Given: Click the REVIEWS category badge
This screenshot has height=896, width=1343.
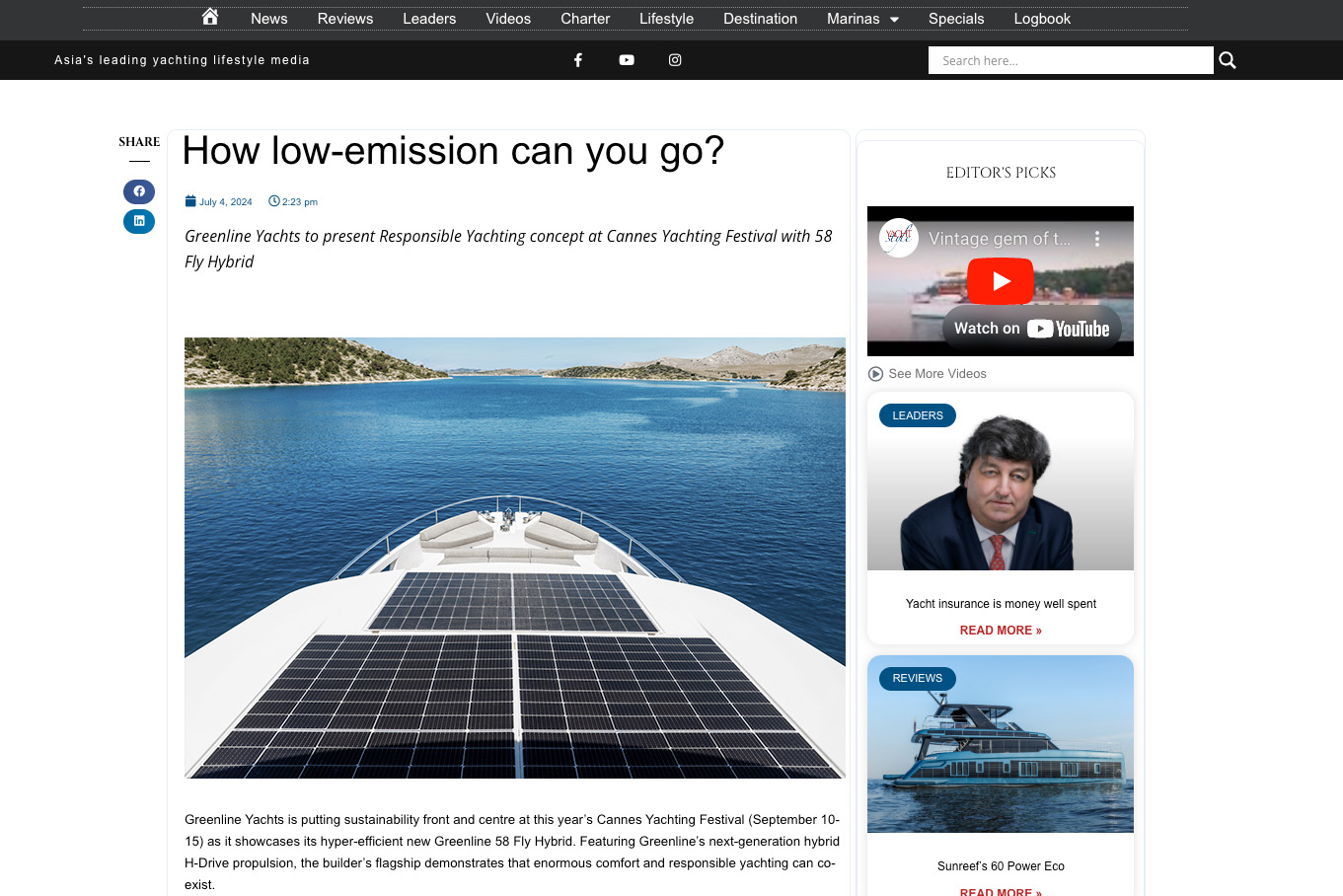Looking at the screenshot, I should pyautogui.click(x=918, y=678).
